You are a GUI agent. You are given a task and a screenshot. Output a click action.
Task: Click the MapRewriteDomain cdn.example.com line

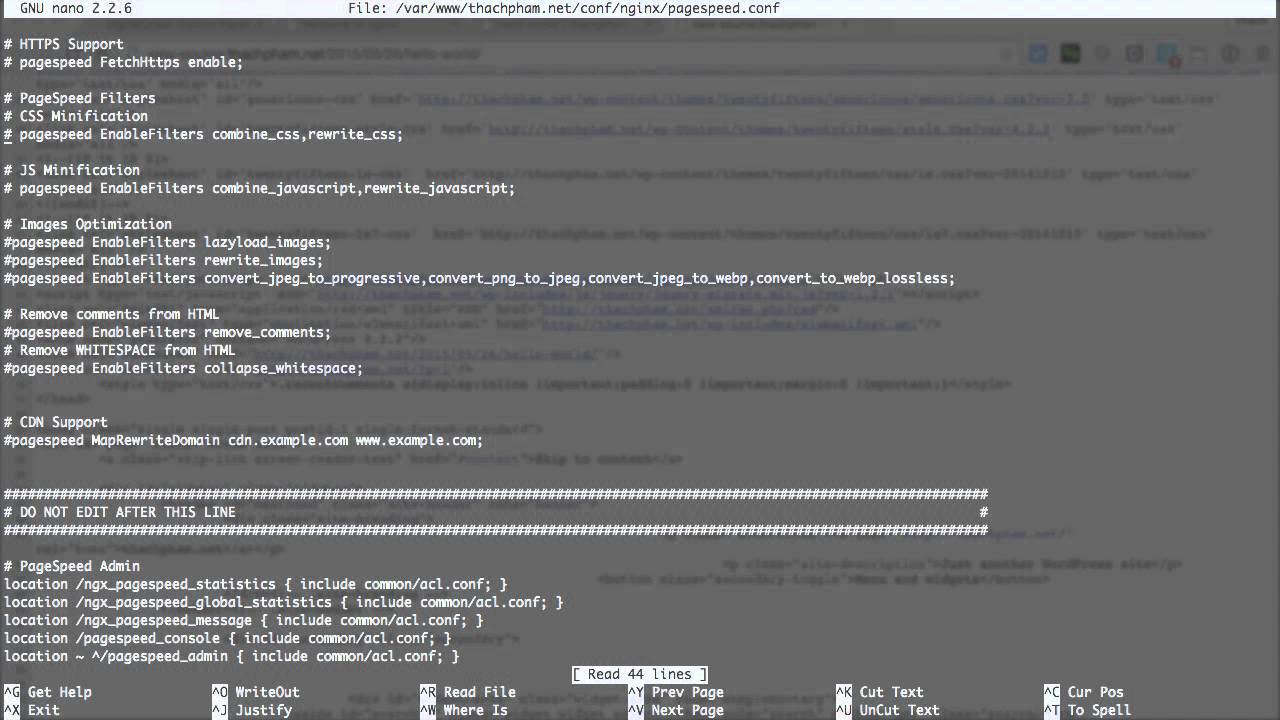click(x=243, y=440)
